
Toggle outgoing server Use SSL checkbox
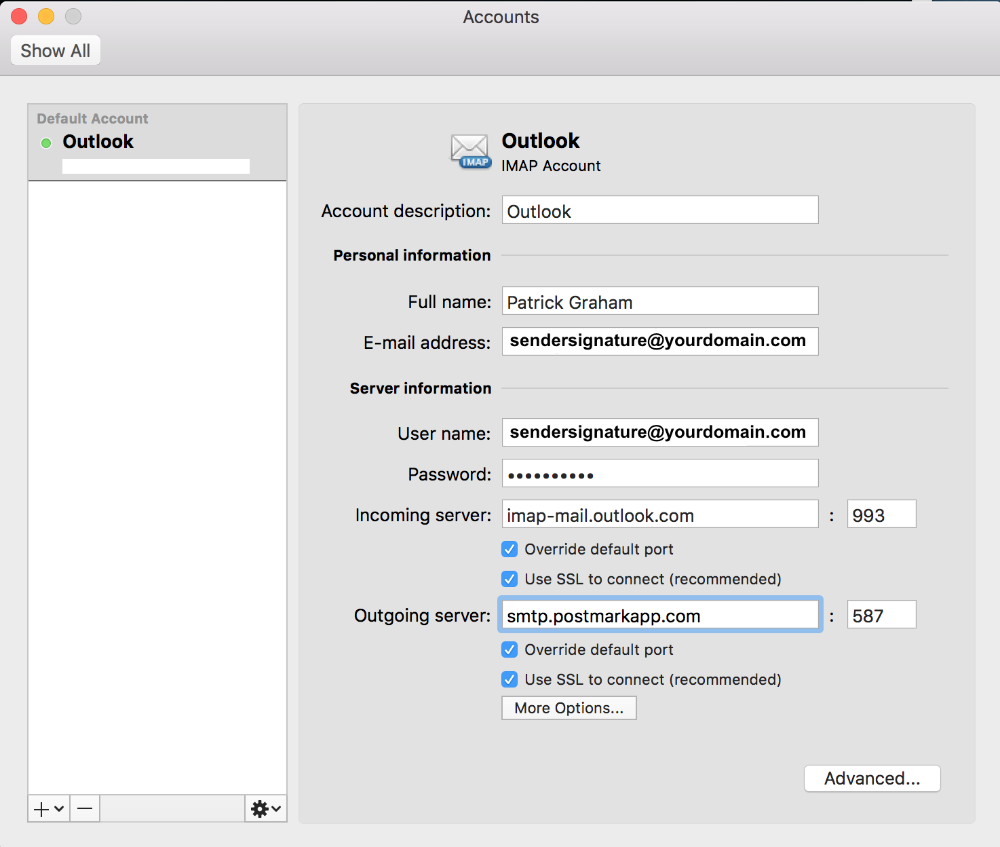(509, 679)
